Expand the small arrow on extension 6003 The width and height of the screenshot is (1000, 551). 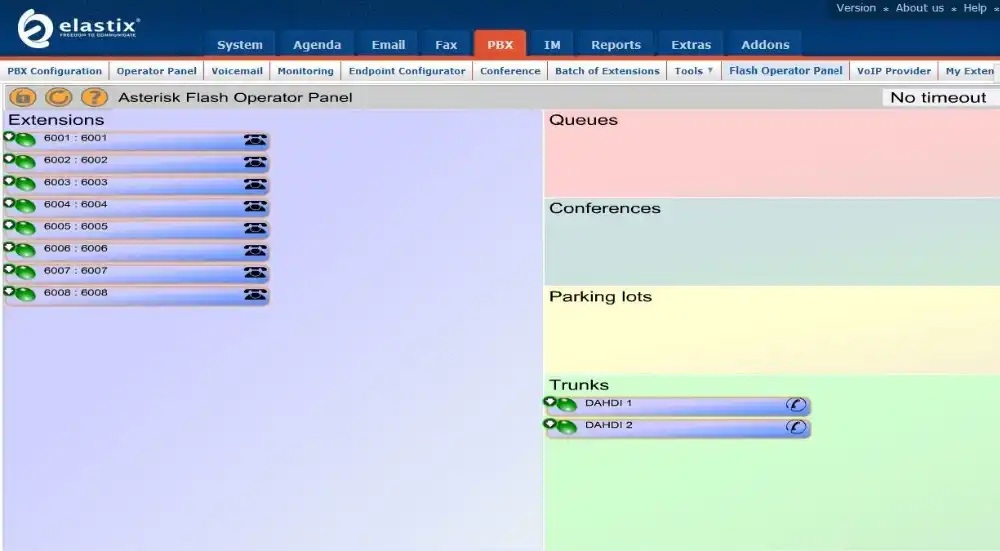[x=9, y=181]
